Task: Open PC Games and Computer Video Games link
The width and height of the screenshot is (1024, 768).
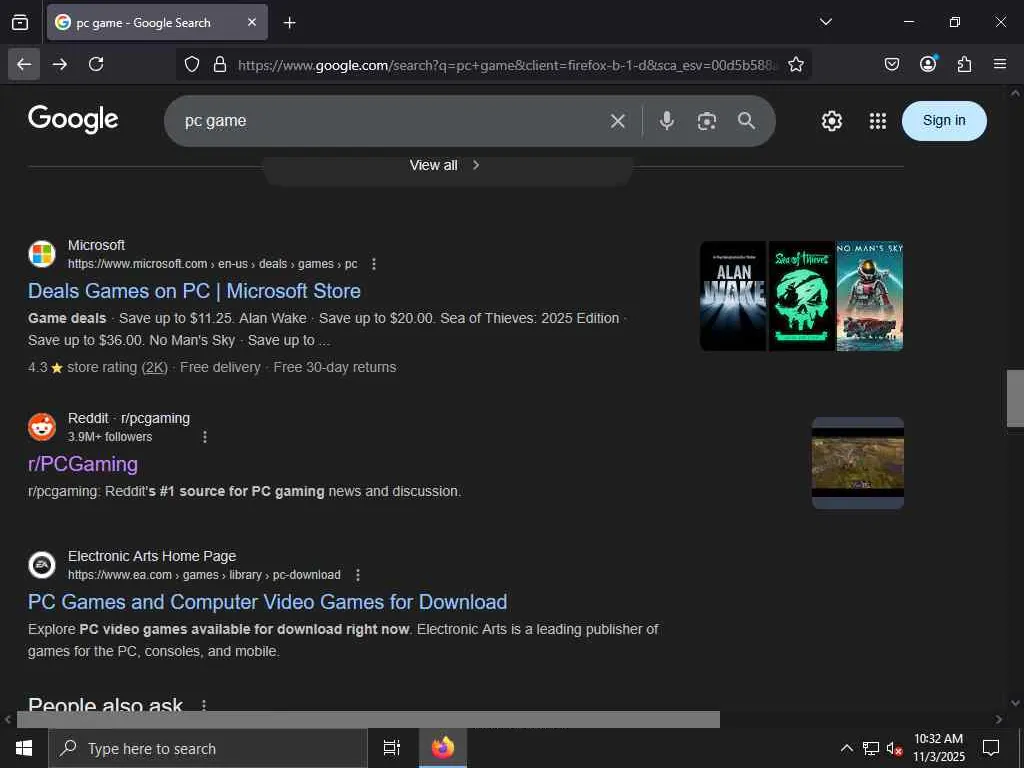Action: tap(268, 601)
